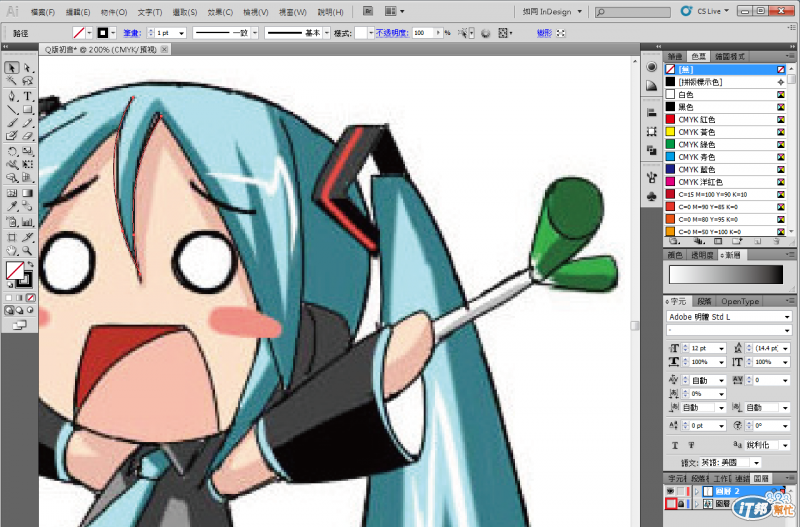
Task: Select the Line Segment tool
Action: 12,109
